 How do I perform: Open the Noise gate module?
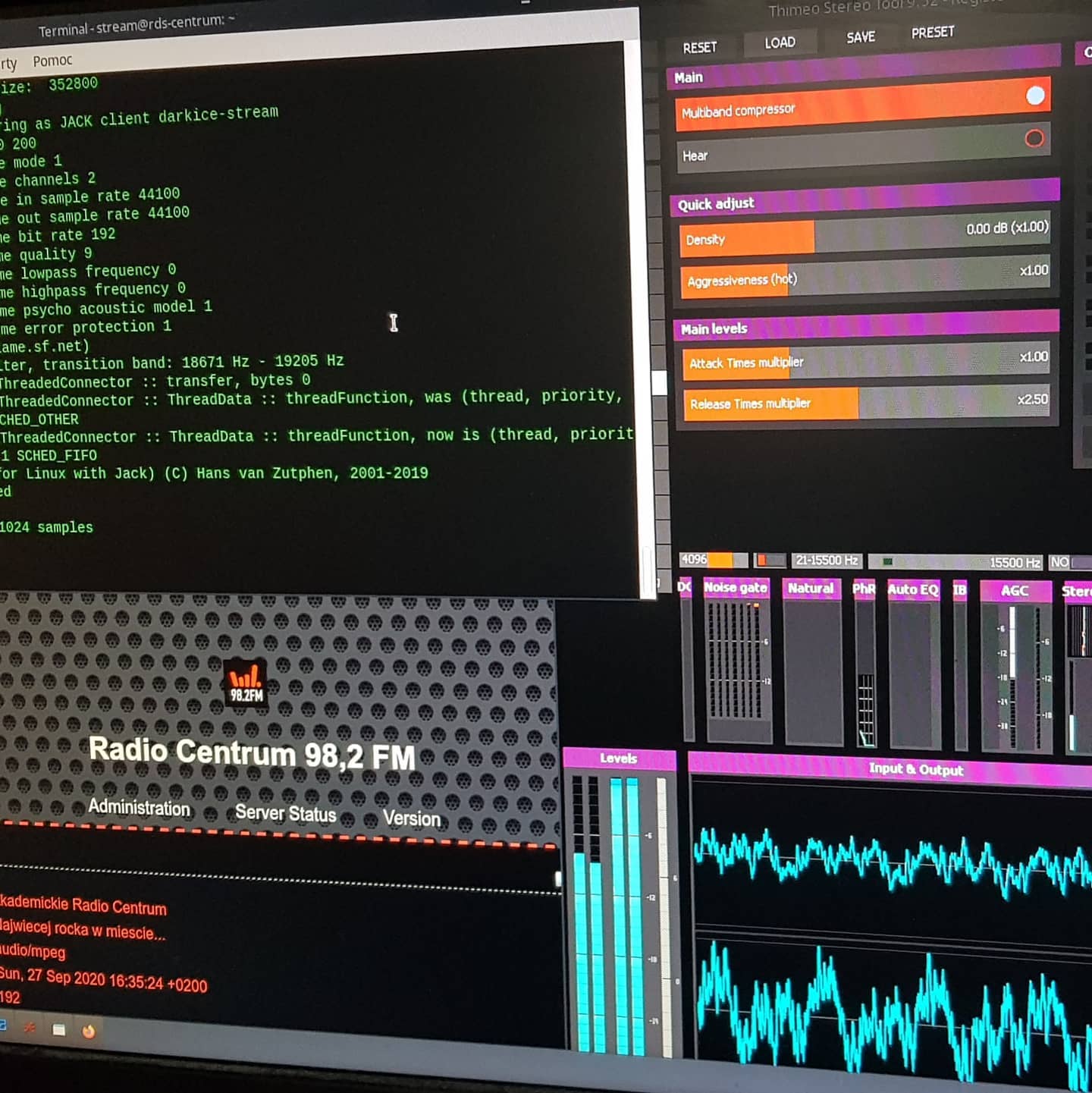tap(736, 588)
